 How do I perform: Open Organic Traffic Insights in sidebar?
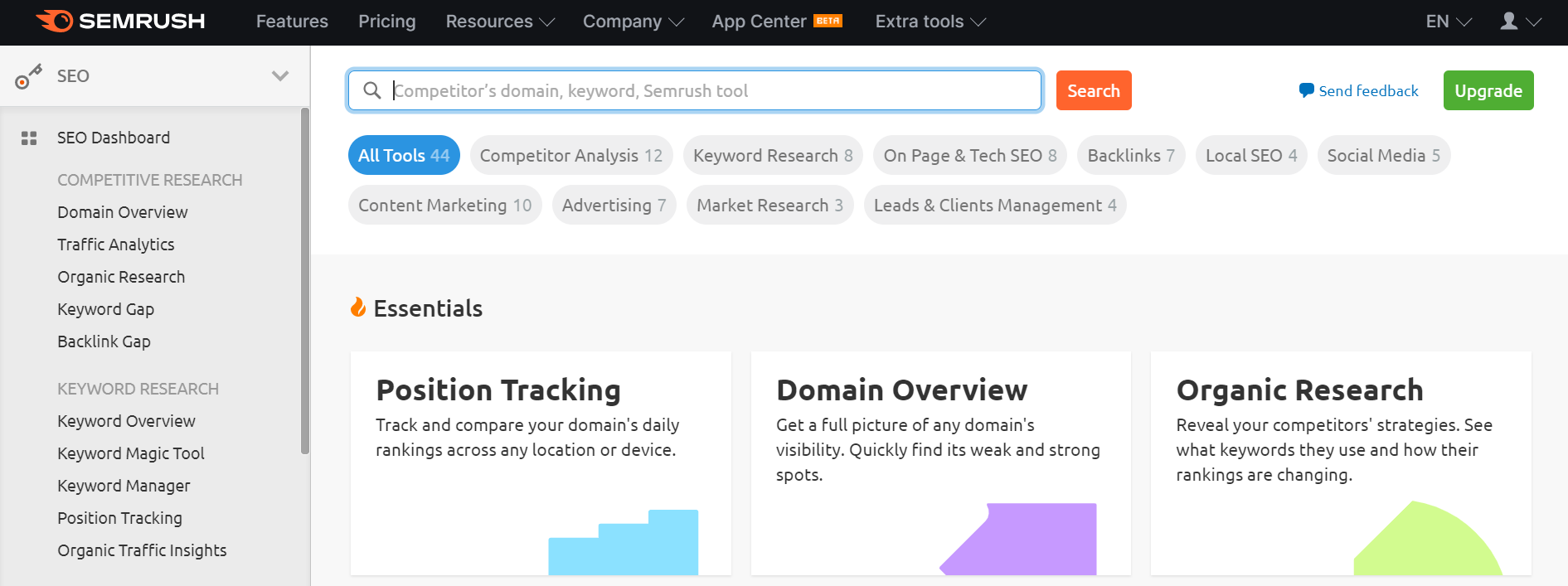click(142, 550)
